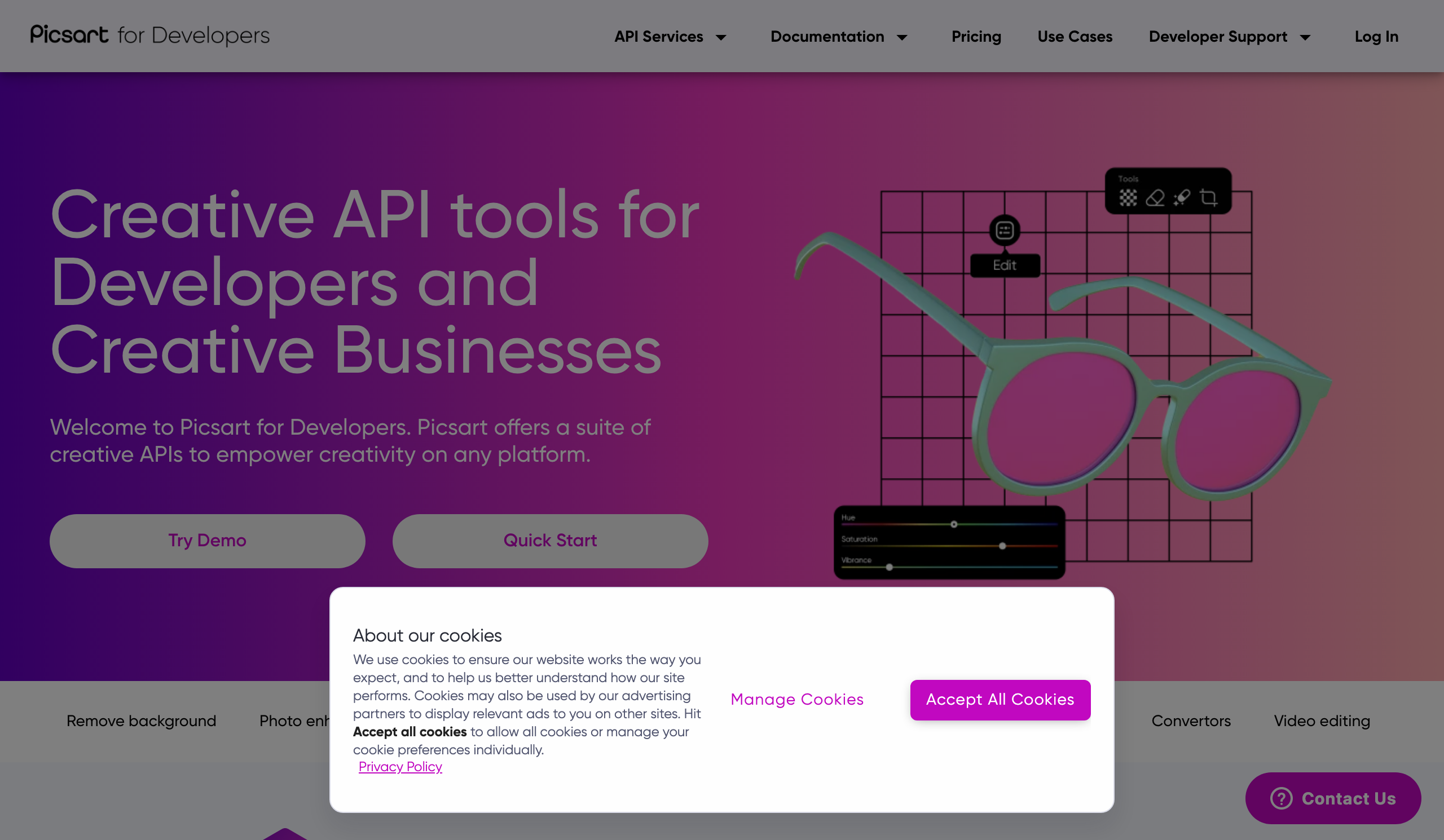The width and height of the screenshot is (1444, 840).
Task: Select the Convertors tab
Action: coord(1191,720)
